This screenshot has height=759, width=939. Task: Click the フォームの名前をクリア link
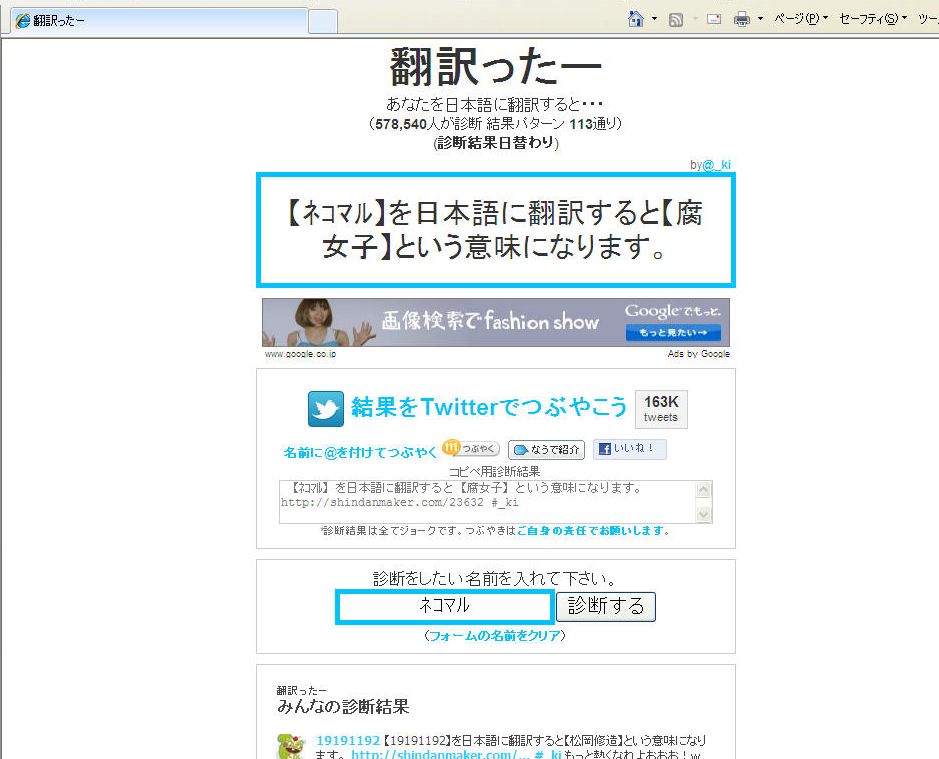[495, 635]
